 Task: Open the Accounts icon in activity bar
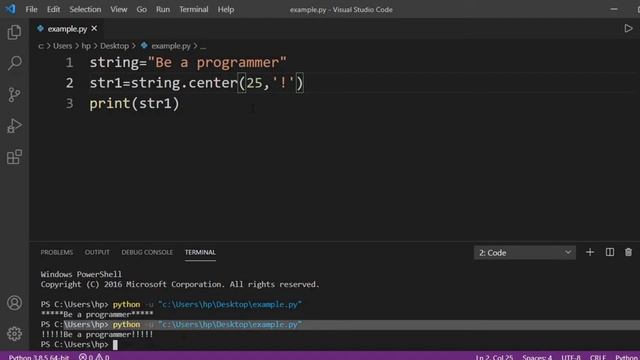coord(14,303)
